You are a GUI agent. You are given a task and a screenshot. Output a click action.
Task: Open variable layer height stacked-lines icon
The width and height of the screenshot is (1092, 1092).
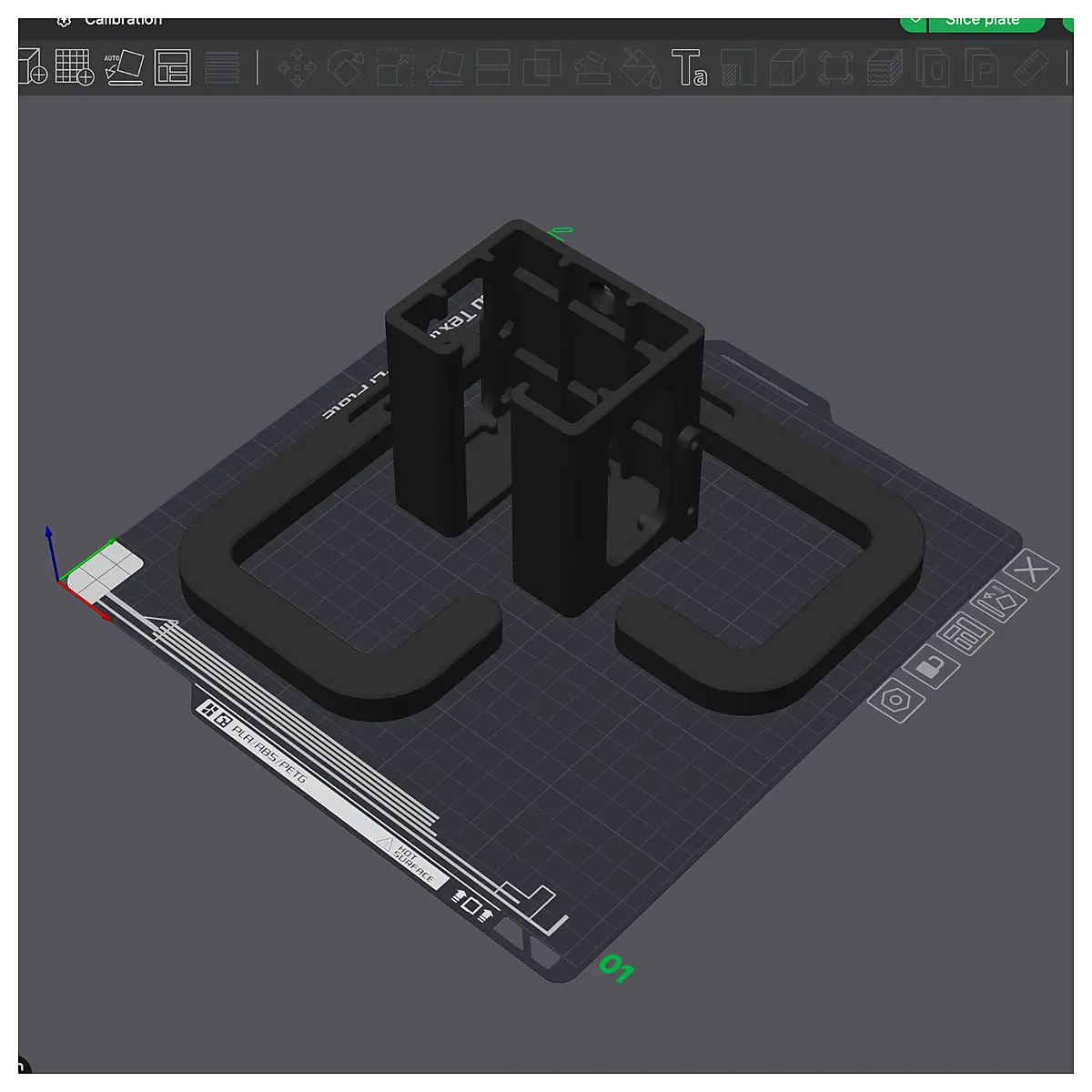(222, 67)
